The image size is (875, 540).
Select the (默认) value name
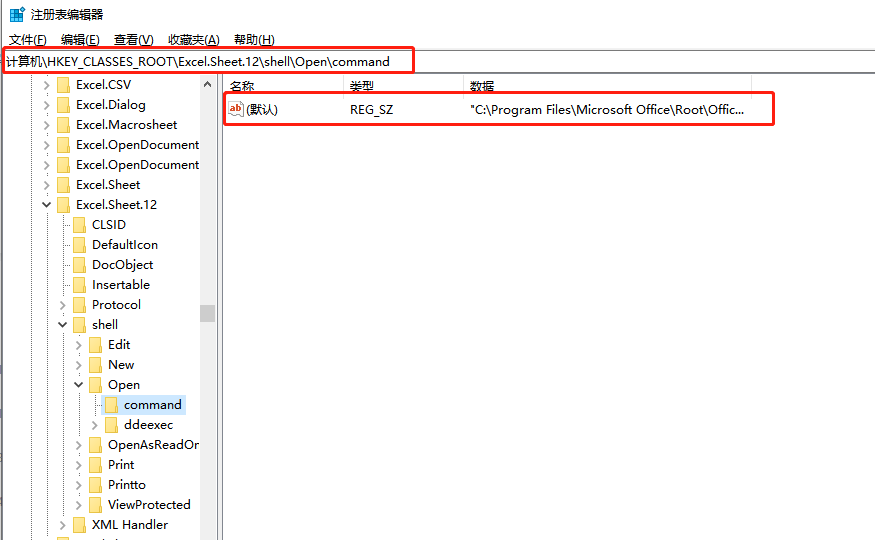262,110
